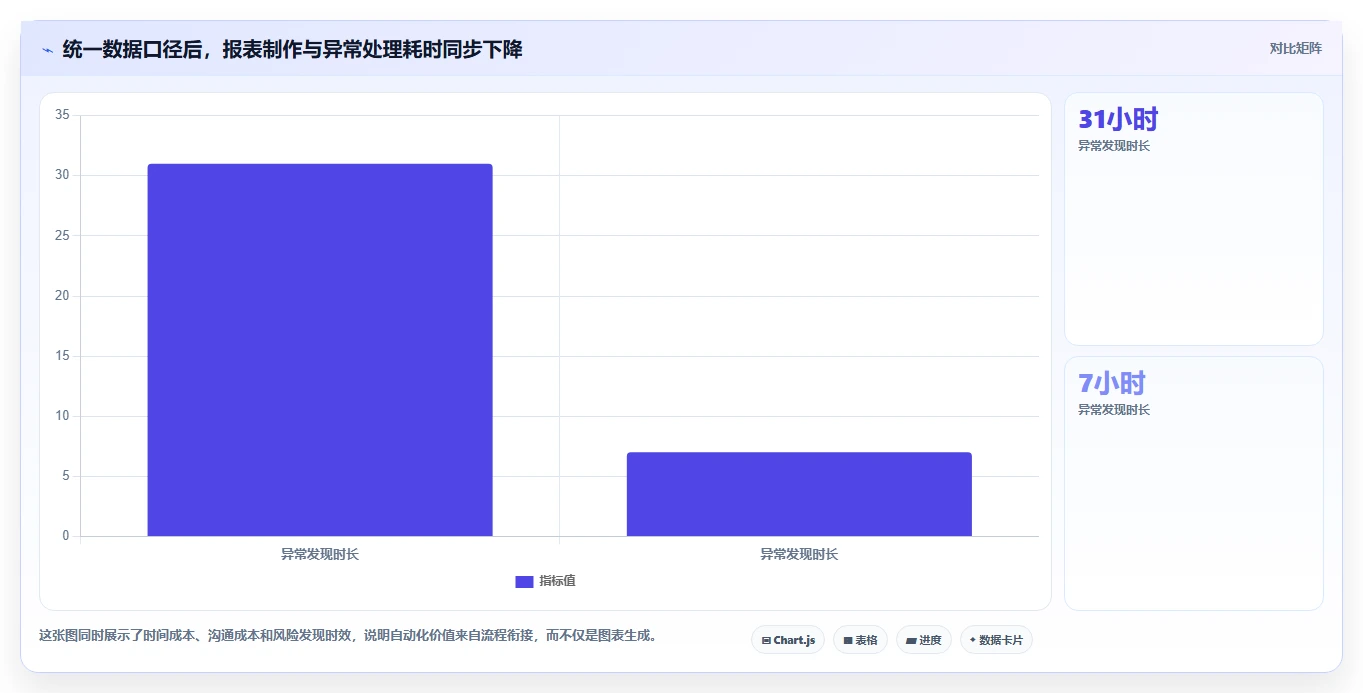Click the 指标值 legend label
This screenshot has width=1363, height=693.
[557, 581]
